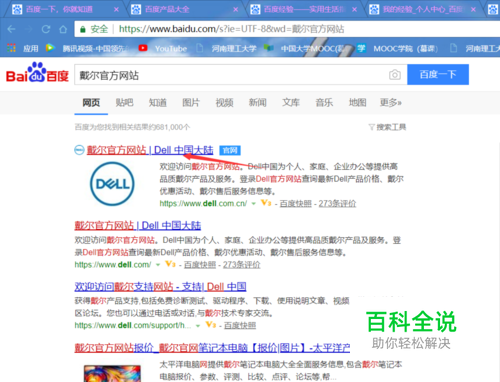The image size is (500, 382).
Task: Switch to 我的经验_个人中心 browser tab
Action: pyautogui.click(x=422, y=9)
